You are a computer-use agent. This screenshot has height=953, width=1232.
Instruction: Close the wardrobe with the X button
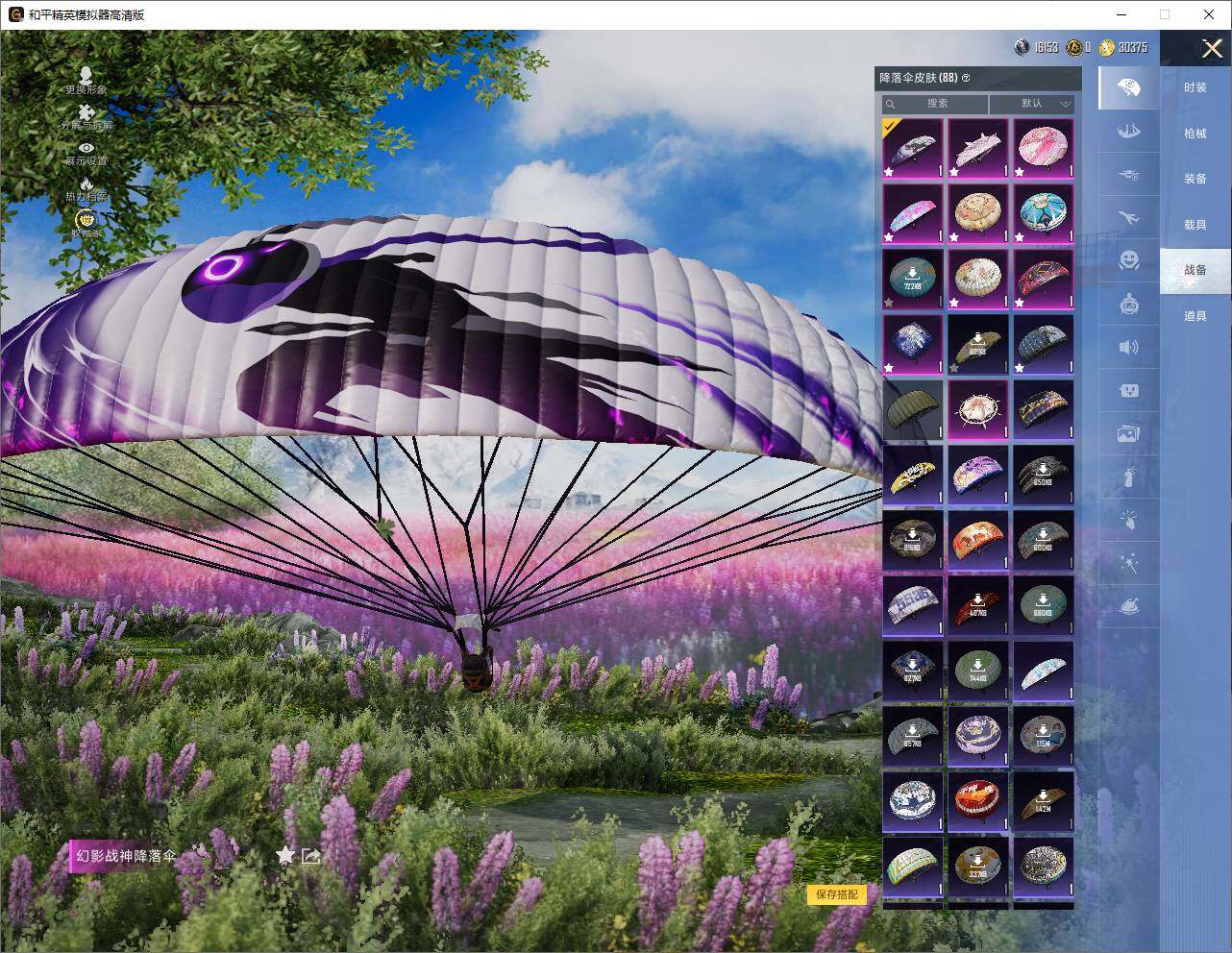[1212, 48]
